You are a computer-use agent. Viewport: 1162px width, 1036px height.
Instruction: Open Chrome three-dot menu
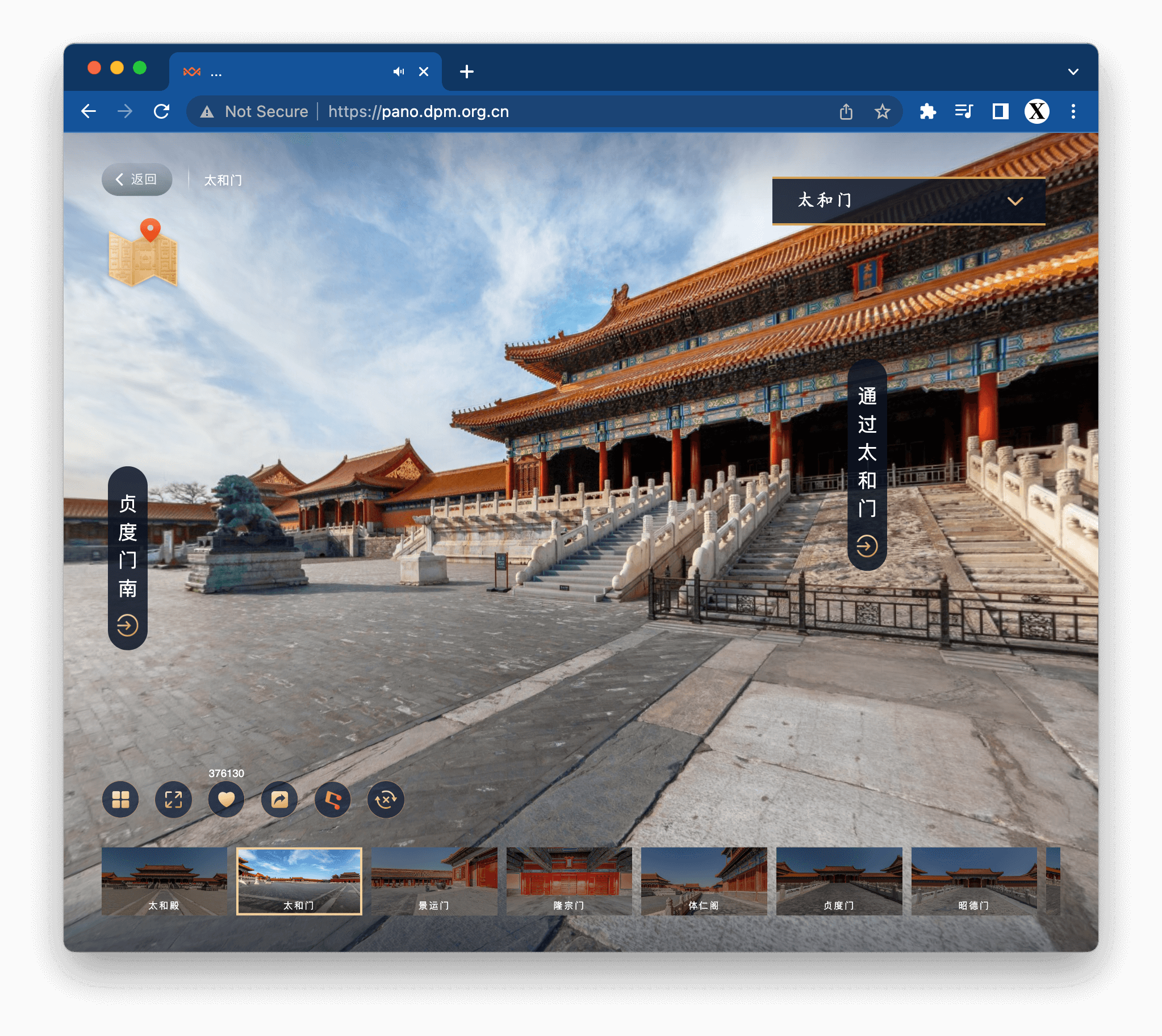pyautogui.click(x=1073, y=111)
